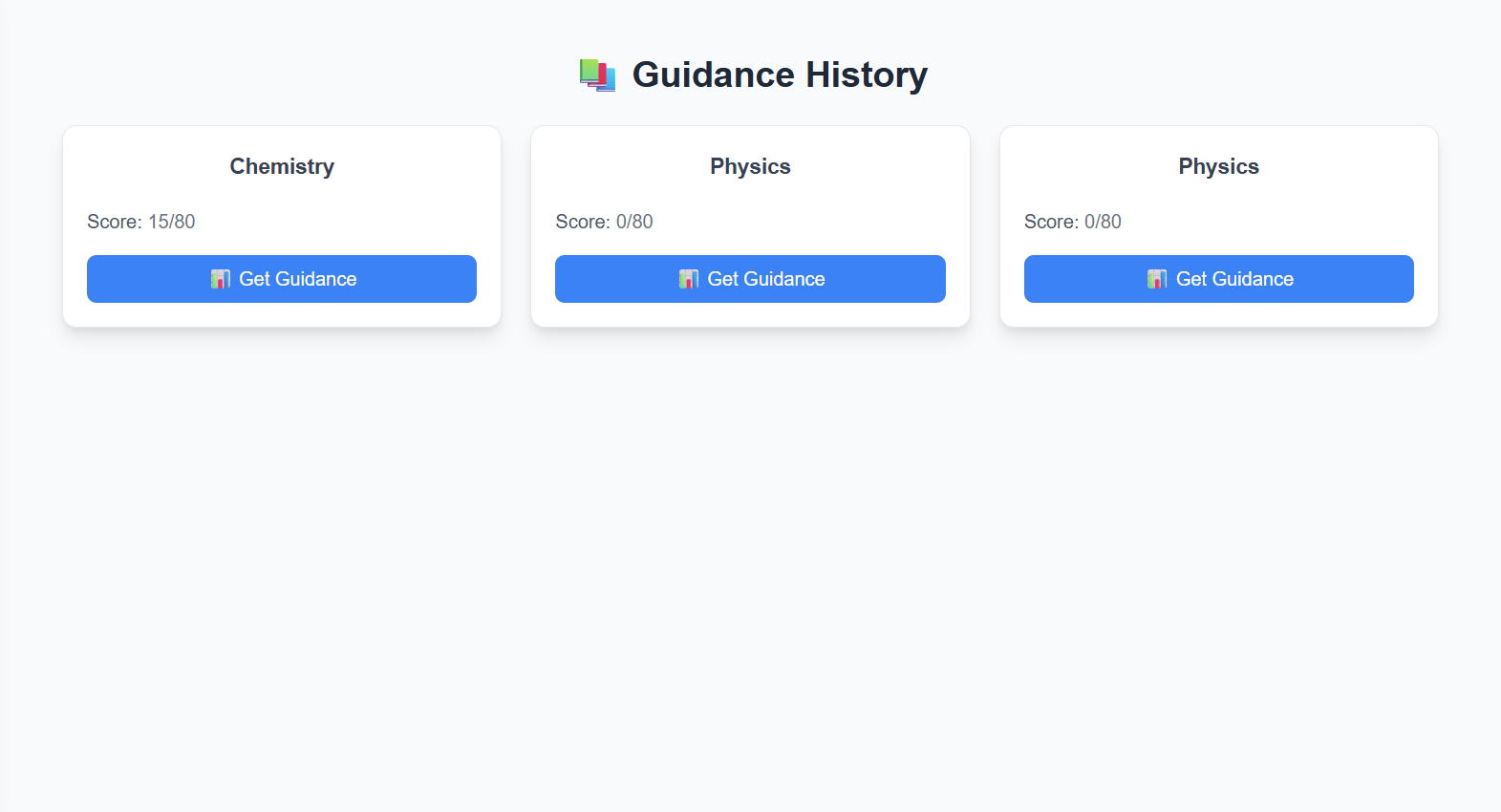This screenshot has width=1501, height=812.
Task: Select the last card's Physics title
Action: [1219, 166]
